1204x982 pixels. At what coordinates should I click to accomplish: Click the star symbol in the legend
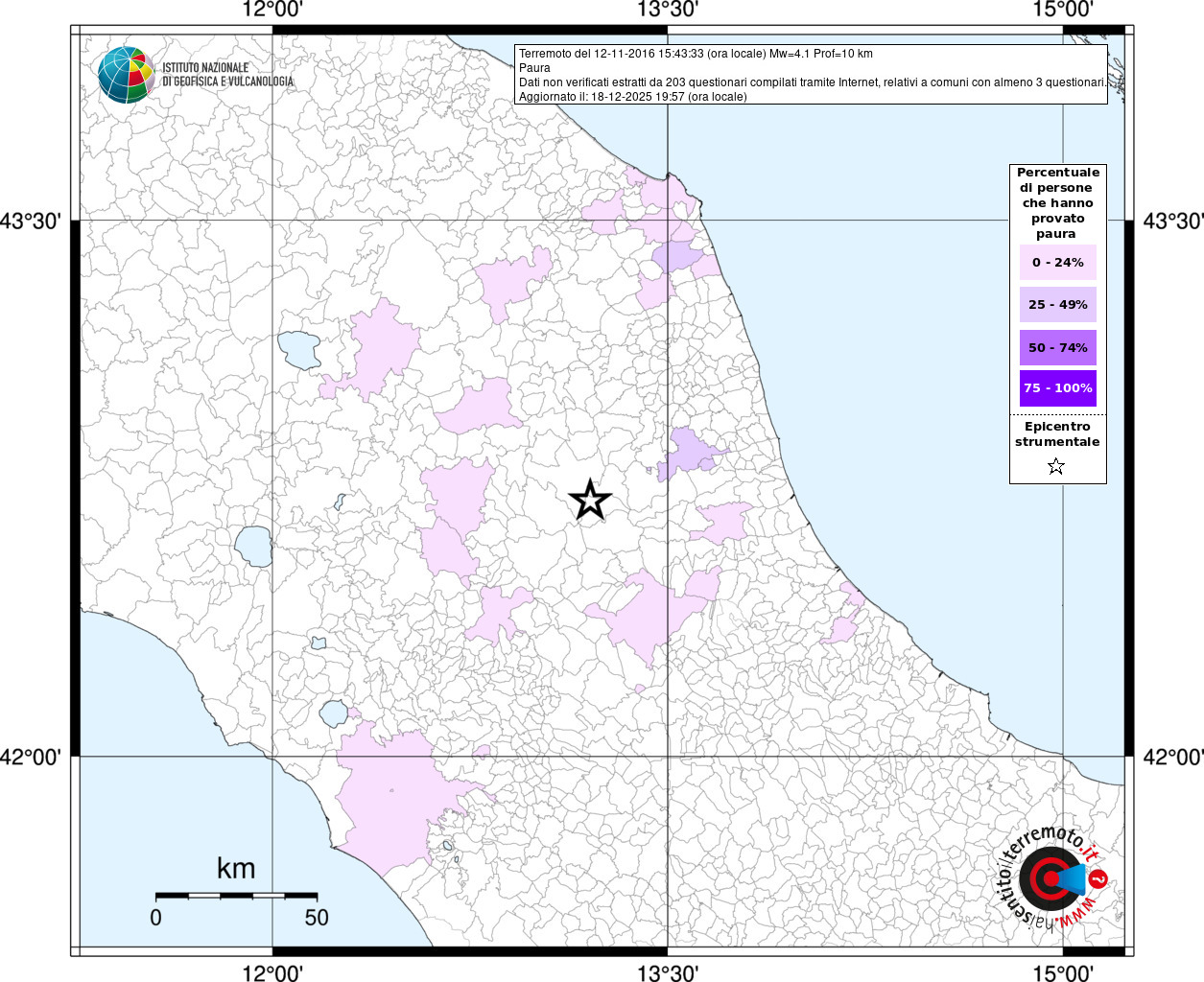(x=1056, y=467)
